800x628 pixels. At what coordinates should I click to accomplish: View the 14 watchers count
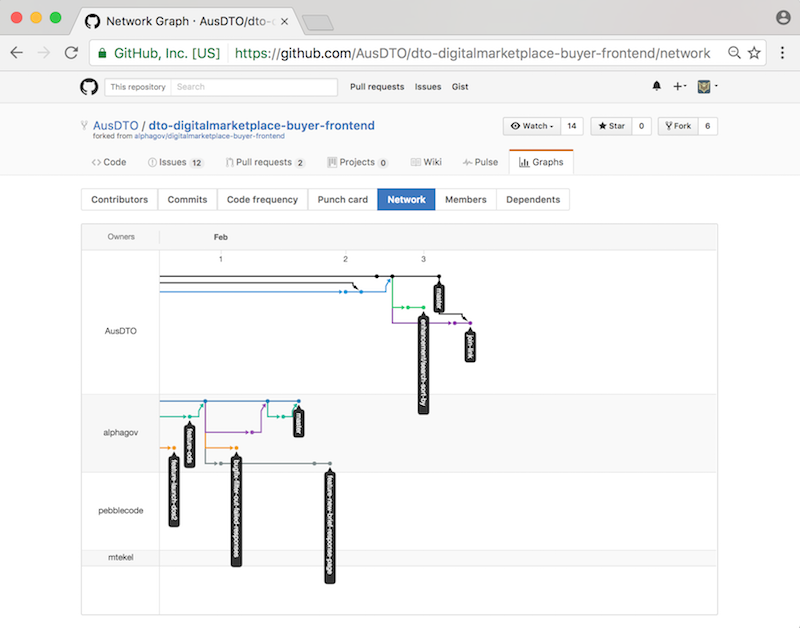[571, 126]
